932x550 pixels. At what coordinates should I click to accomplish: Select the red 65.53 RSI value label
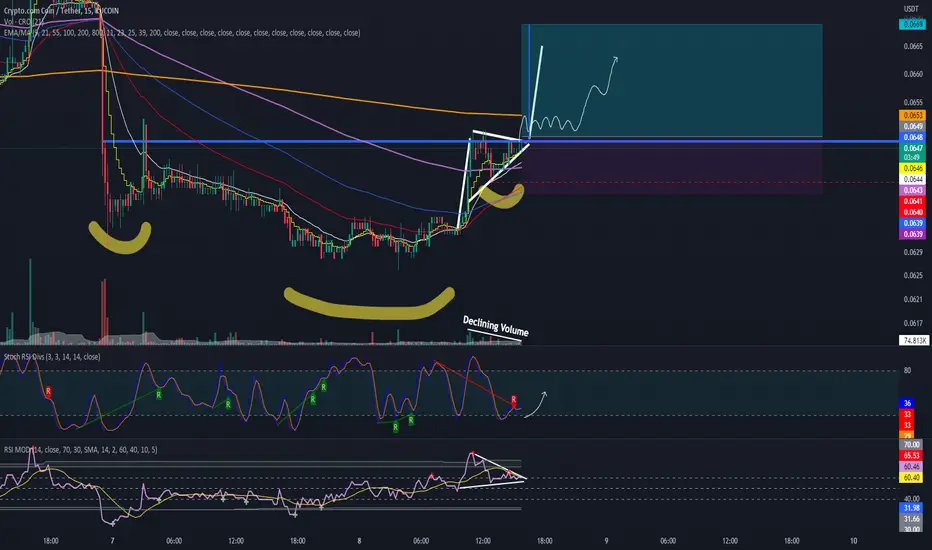click(x=912, y=455)
